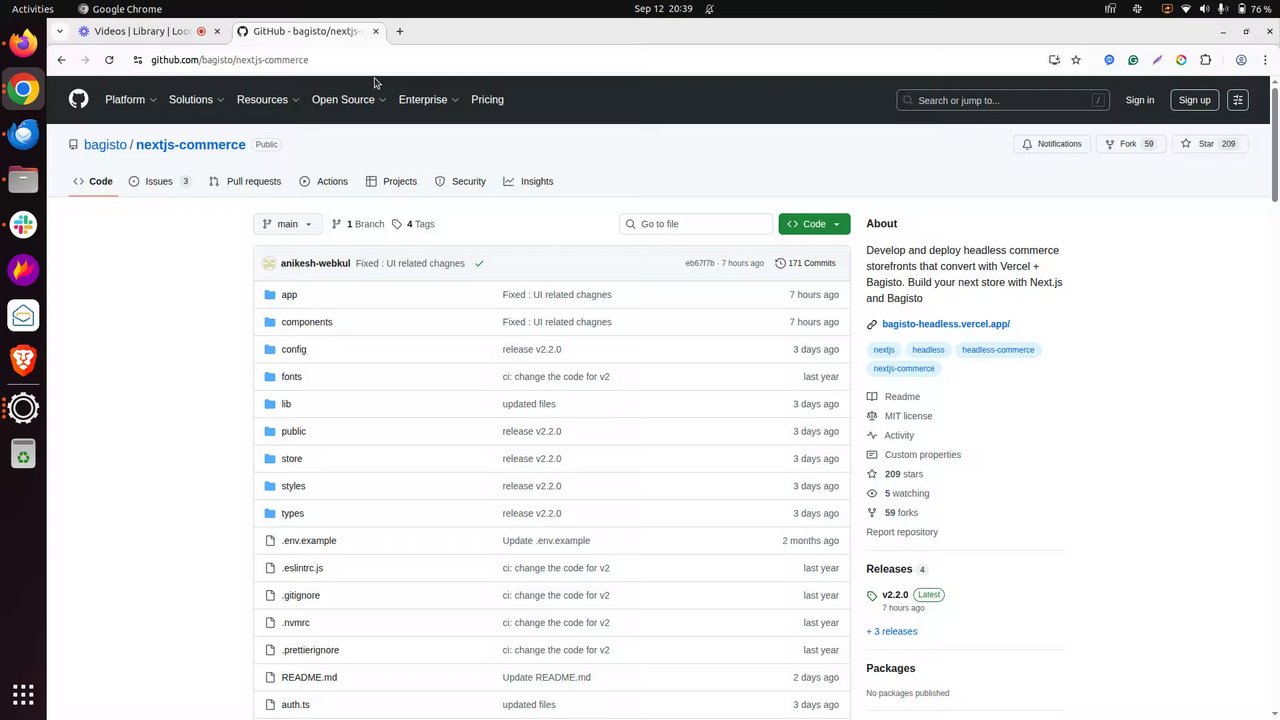1280x720 pixels.
Task: Click the GitHub Octocat logo
Action: point(78,99)
